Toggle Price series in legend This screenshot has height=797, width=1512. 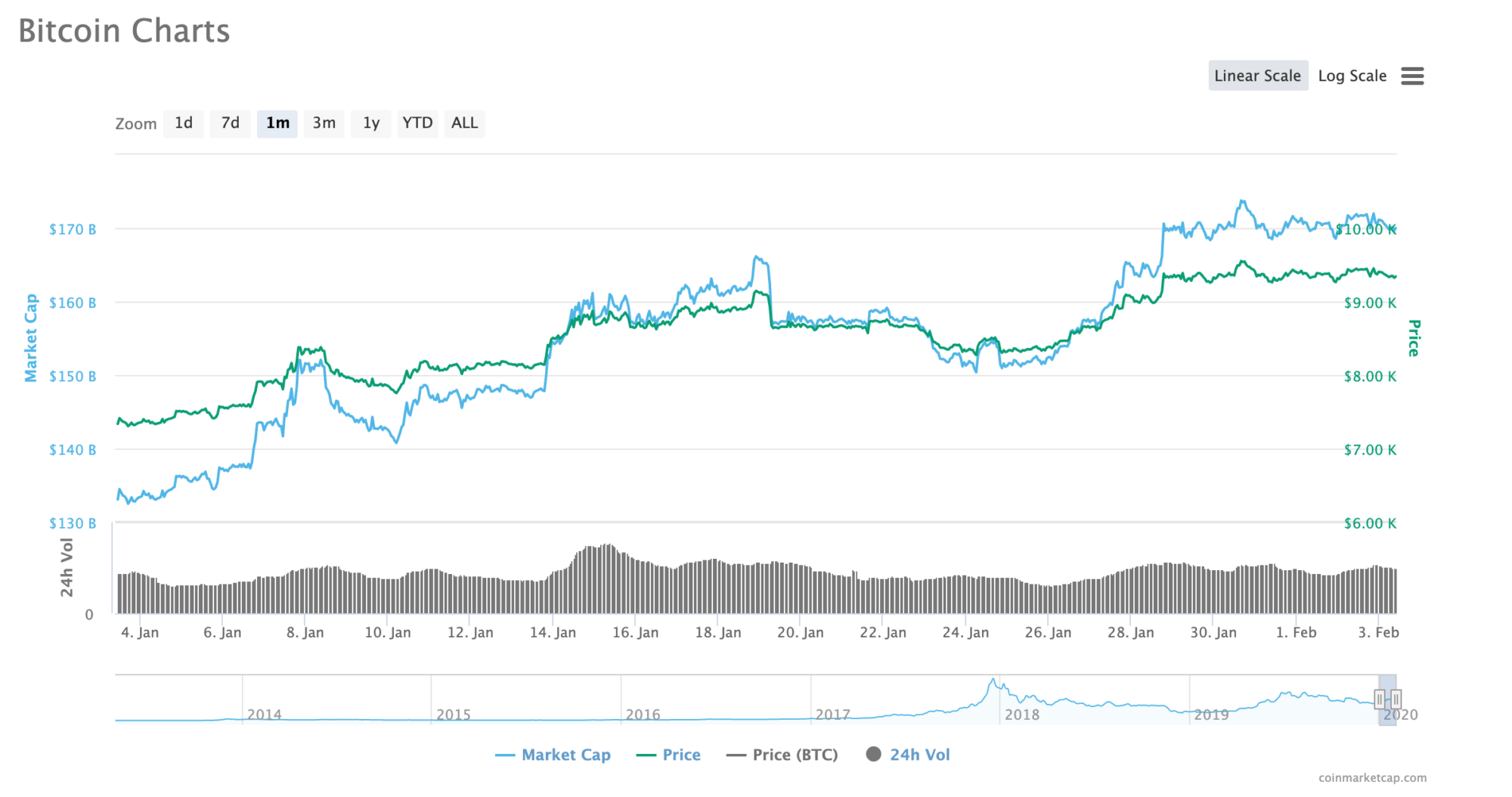[668, 755]
